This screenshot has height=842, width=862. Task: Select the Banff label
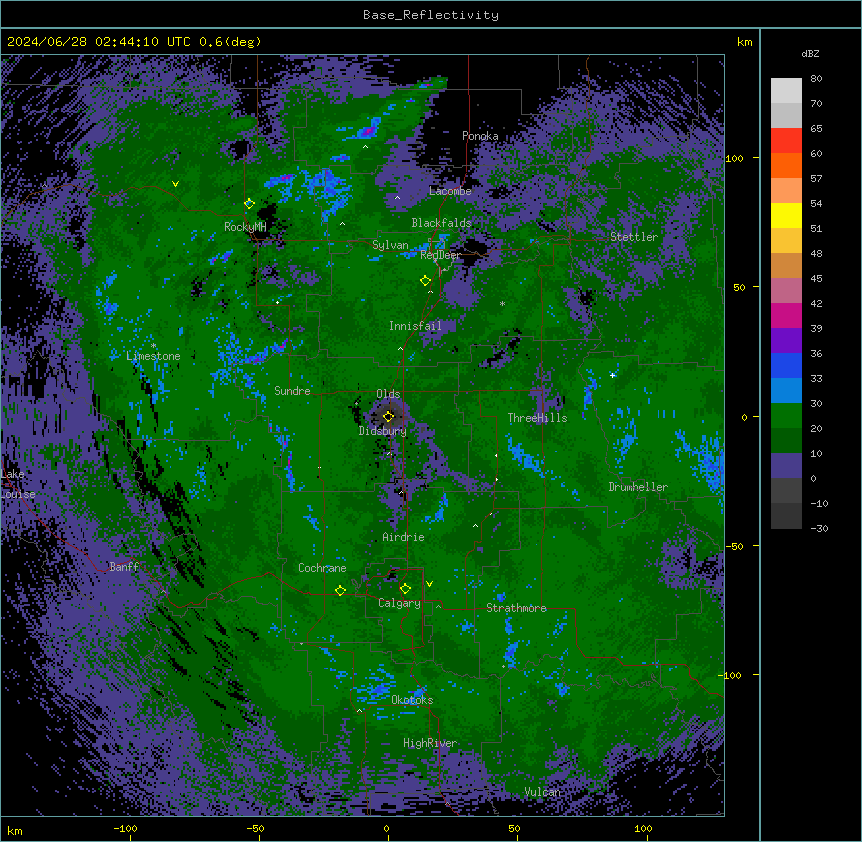click(x=124, y=567)
